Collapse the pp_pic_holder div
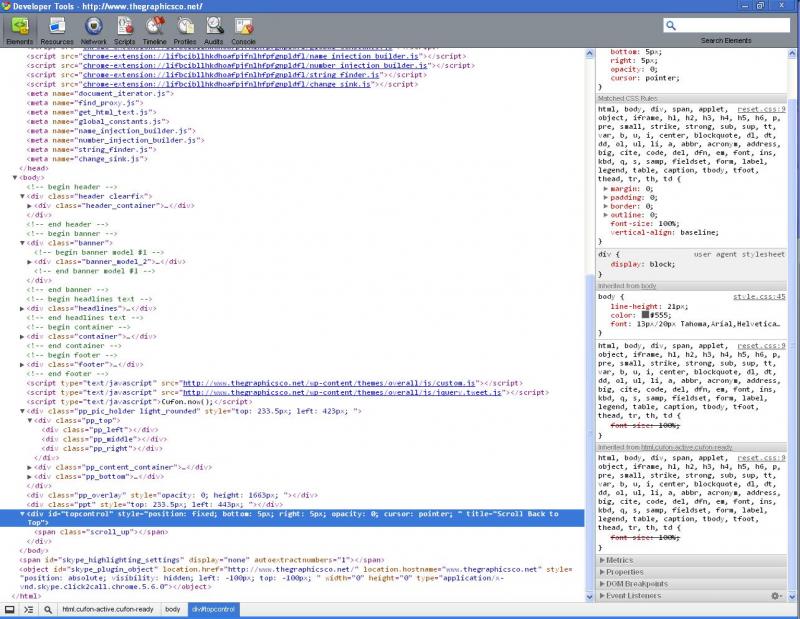 (22, 411)
